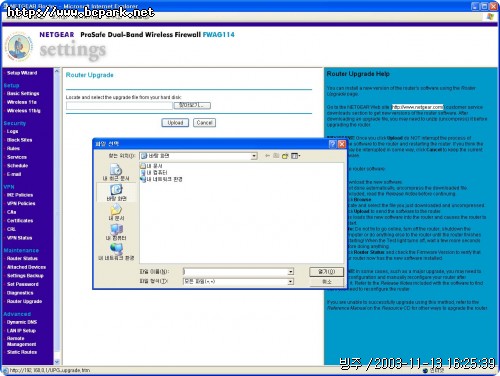
Task: Select desktop in places bar
Action: [x=116, y=192]
